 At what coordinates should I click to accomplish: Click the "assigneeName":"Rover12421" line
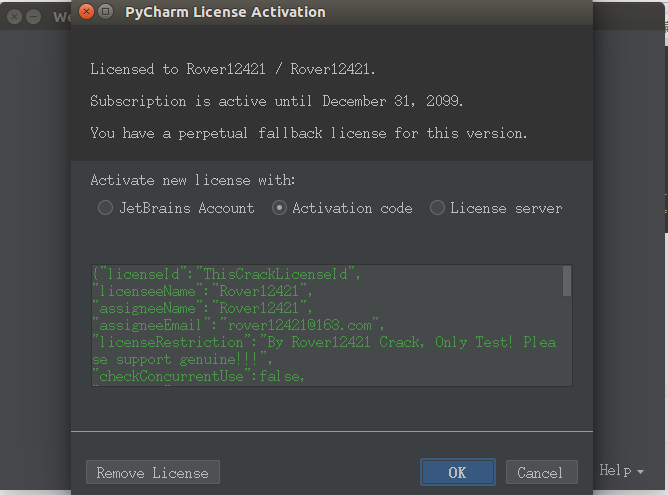(202, 308)
